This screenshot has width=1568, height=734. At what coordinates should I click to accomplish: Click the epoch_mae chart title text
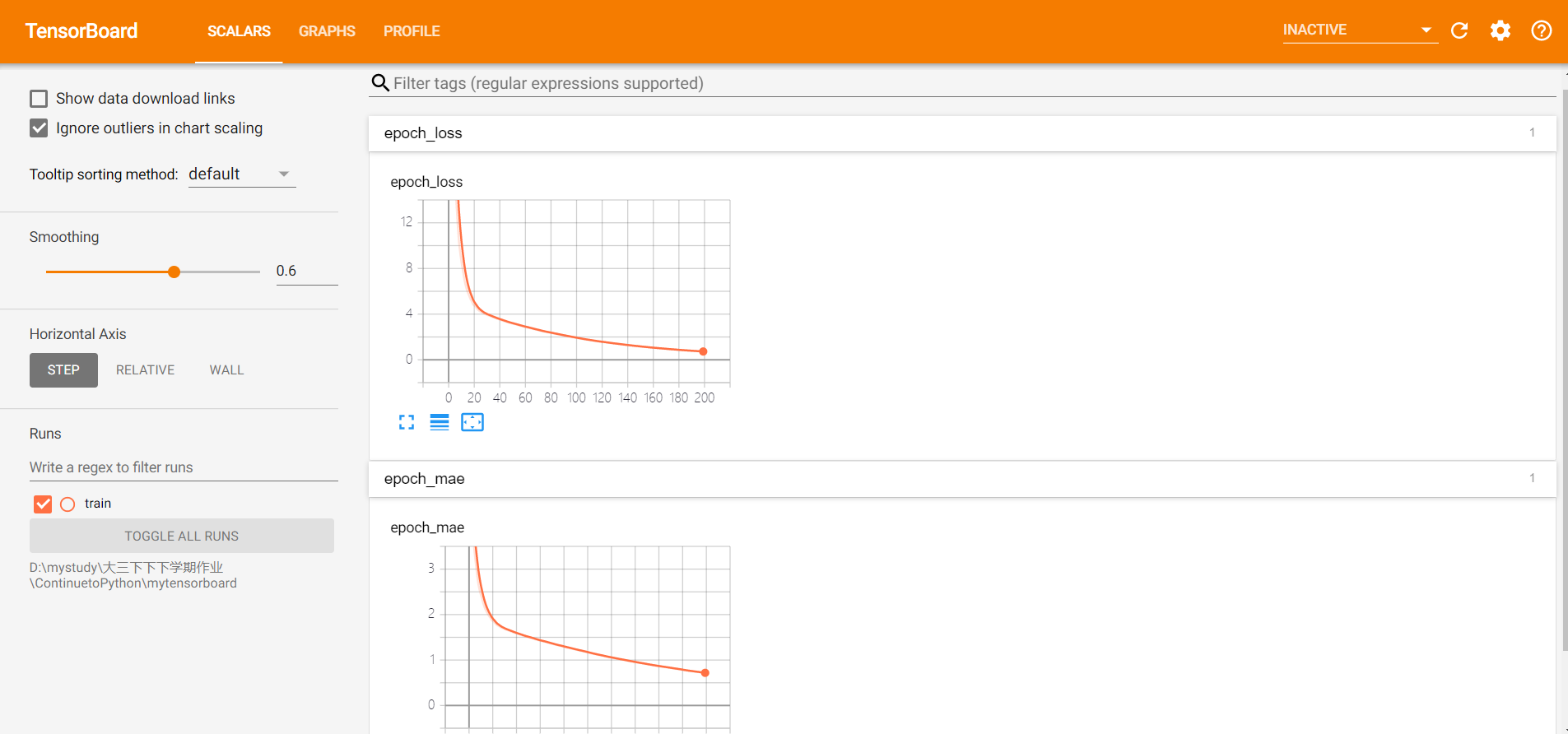click(x=427, y=527)
